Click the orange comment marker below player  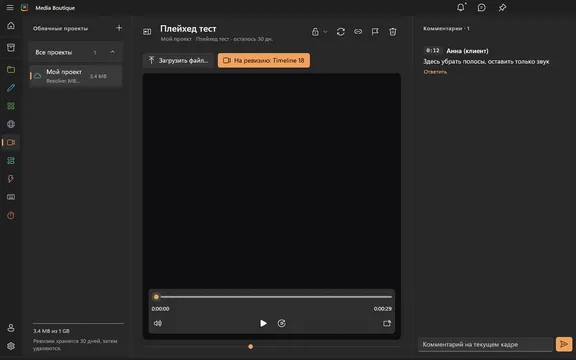(x=251, y=346)
